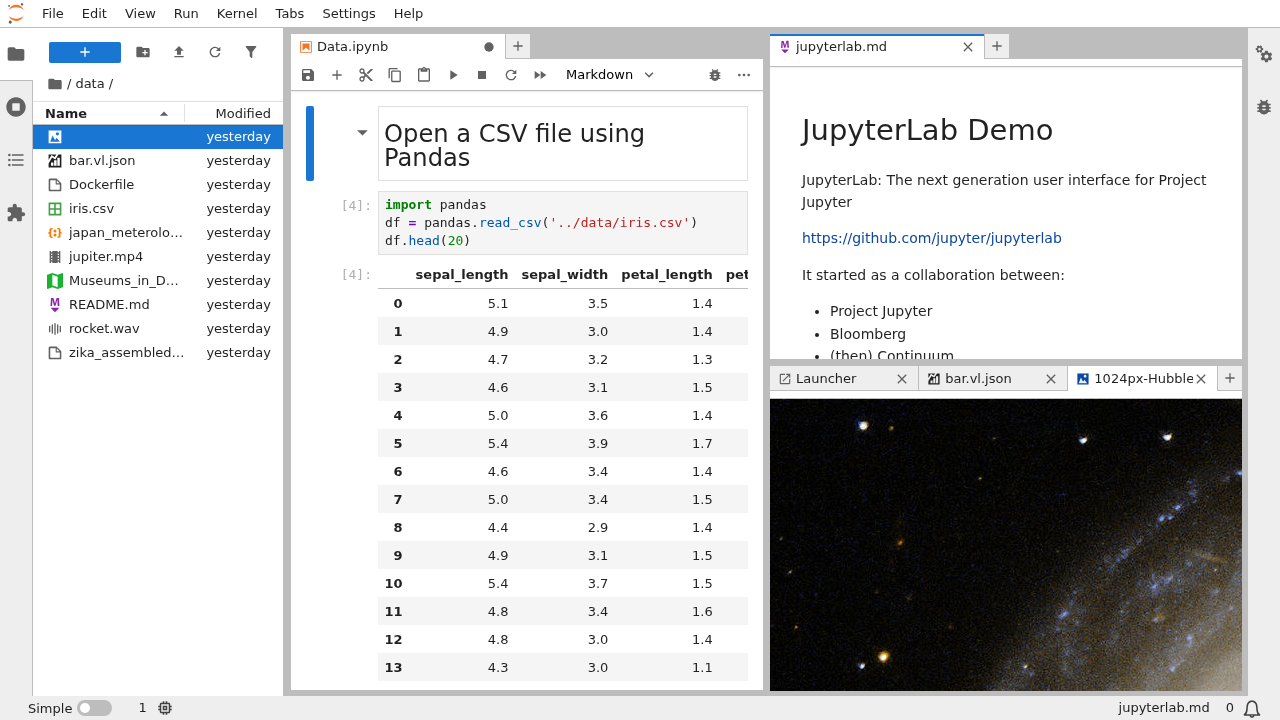Viewport: 1280px width, 720px height.
Task: Upload files using the upload icon
Action: click(178, 51)
